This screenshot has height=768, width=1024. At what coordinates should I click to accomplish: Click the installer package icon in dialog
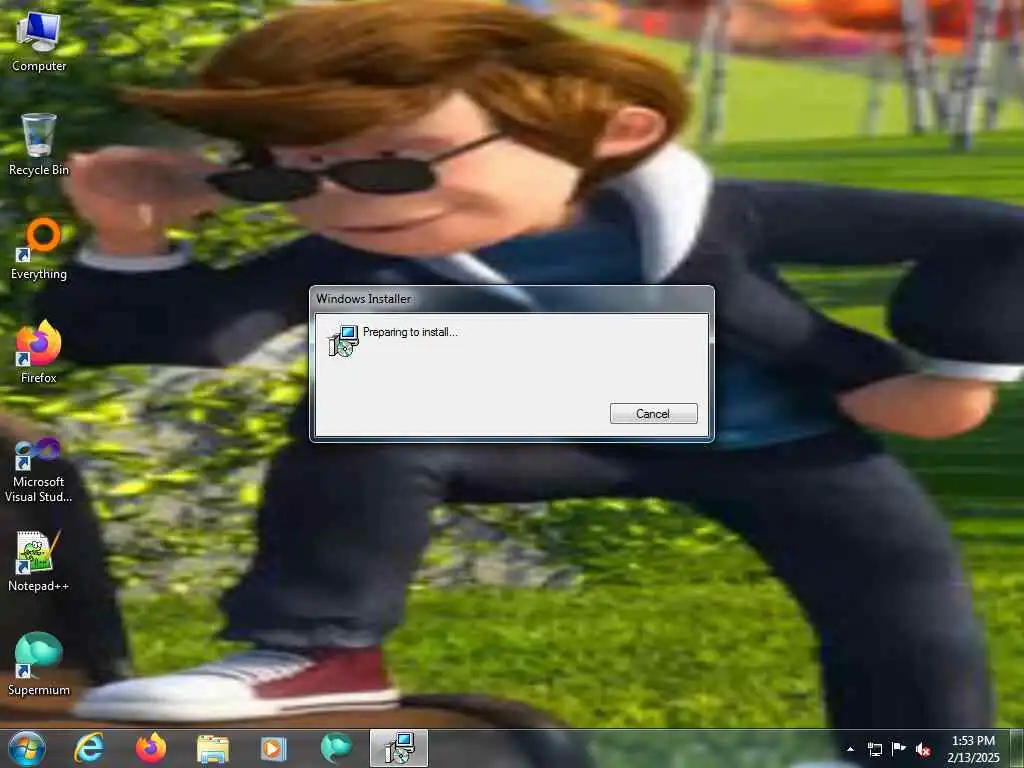tap(343, 340)
